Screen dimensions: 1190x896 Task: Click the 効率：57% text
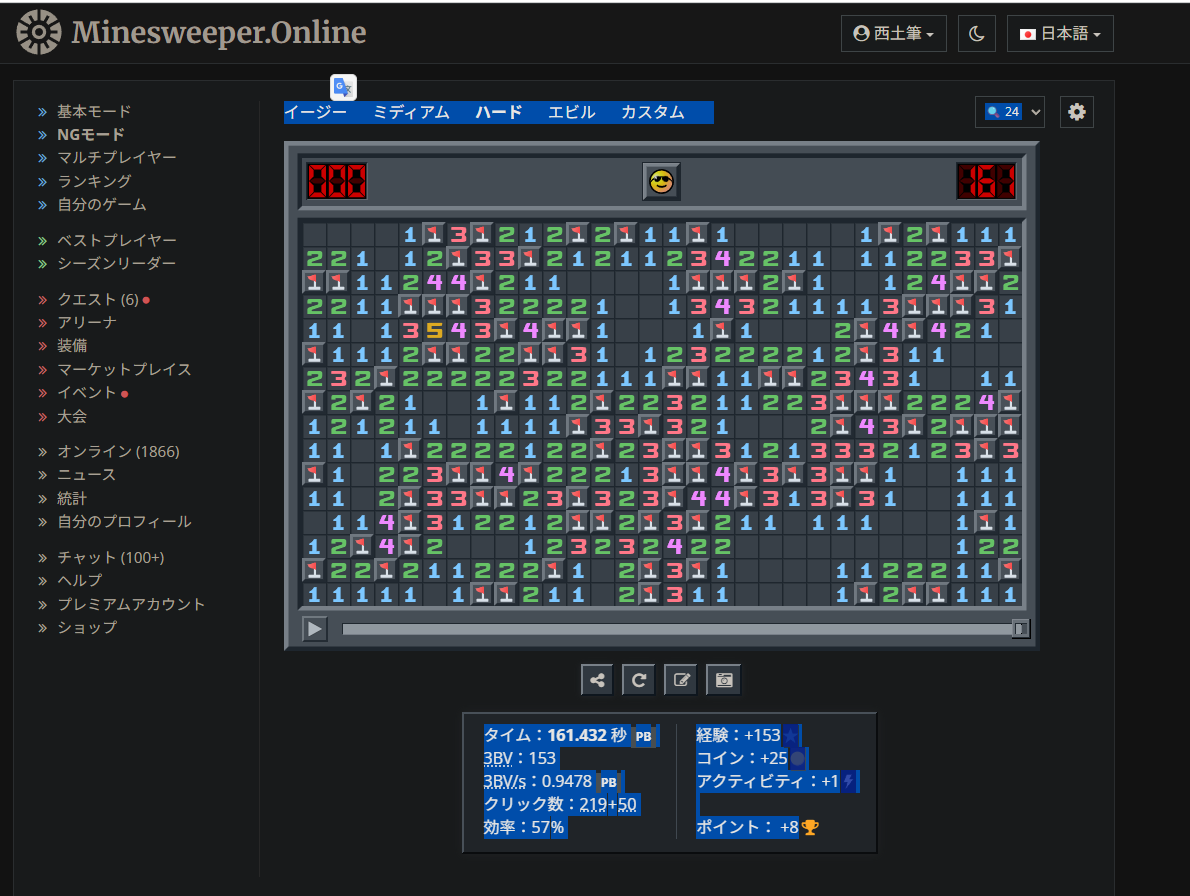point(524,827)
